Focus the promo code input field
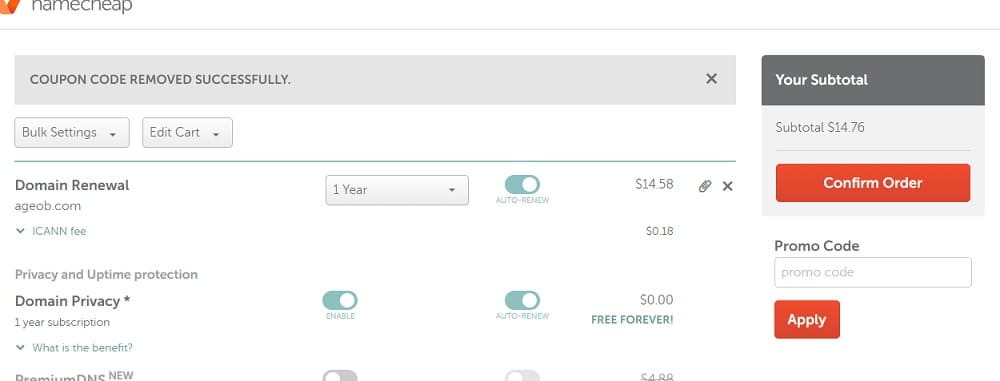1000x381 pixels. point(872,273)
